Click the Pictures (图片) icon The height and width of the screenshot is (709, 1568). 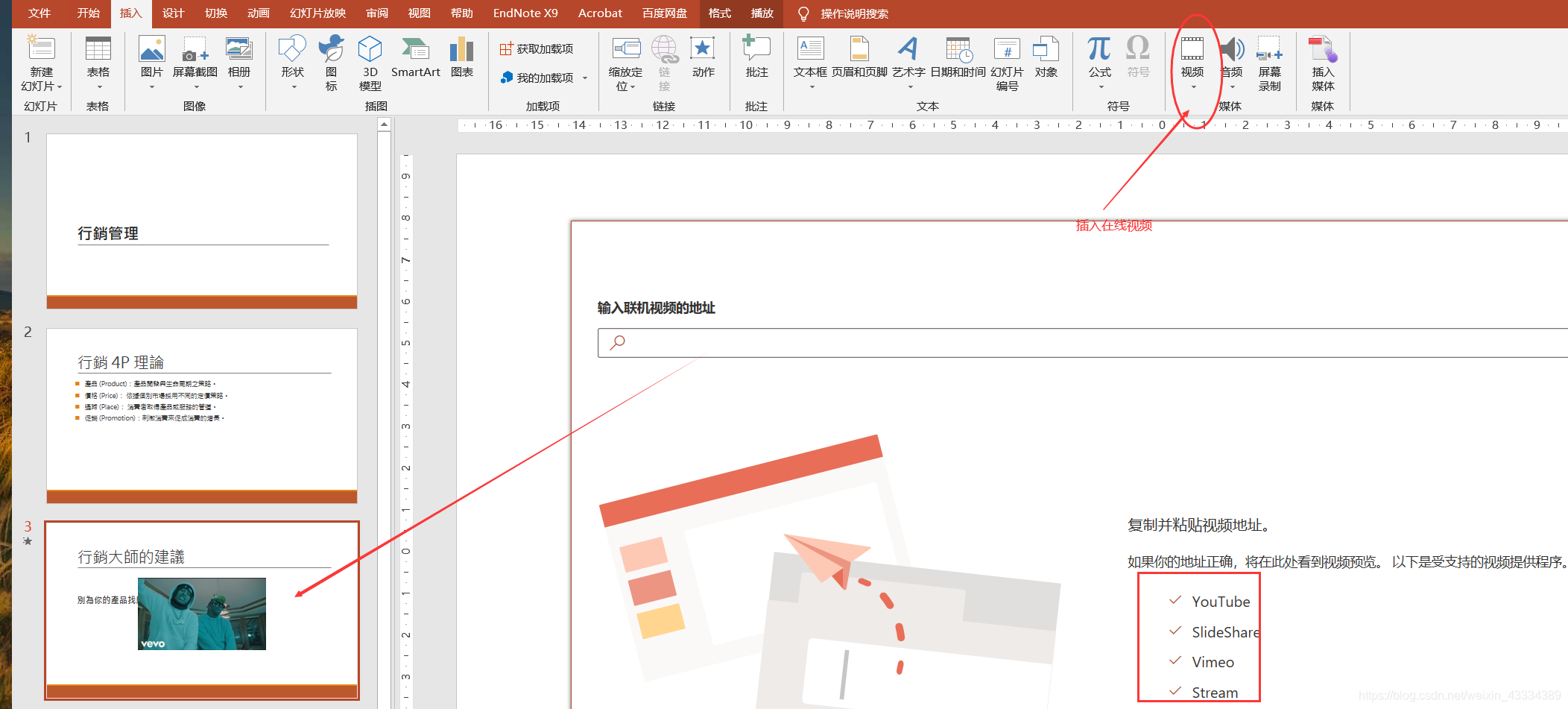[151, 48]
